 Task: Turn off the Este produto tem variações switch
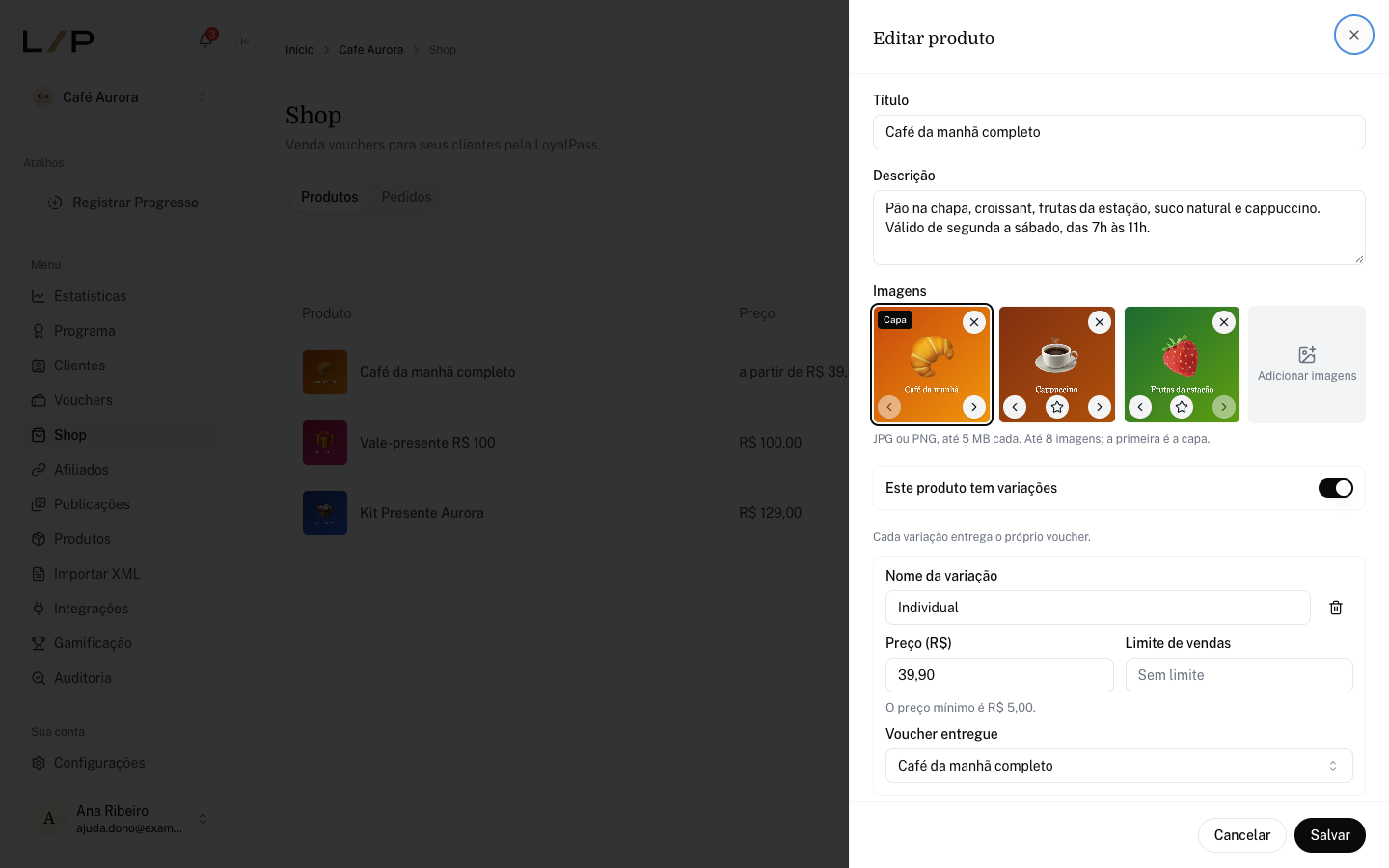tap(1336, 488)
